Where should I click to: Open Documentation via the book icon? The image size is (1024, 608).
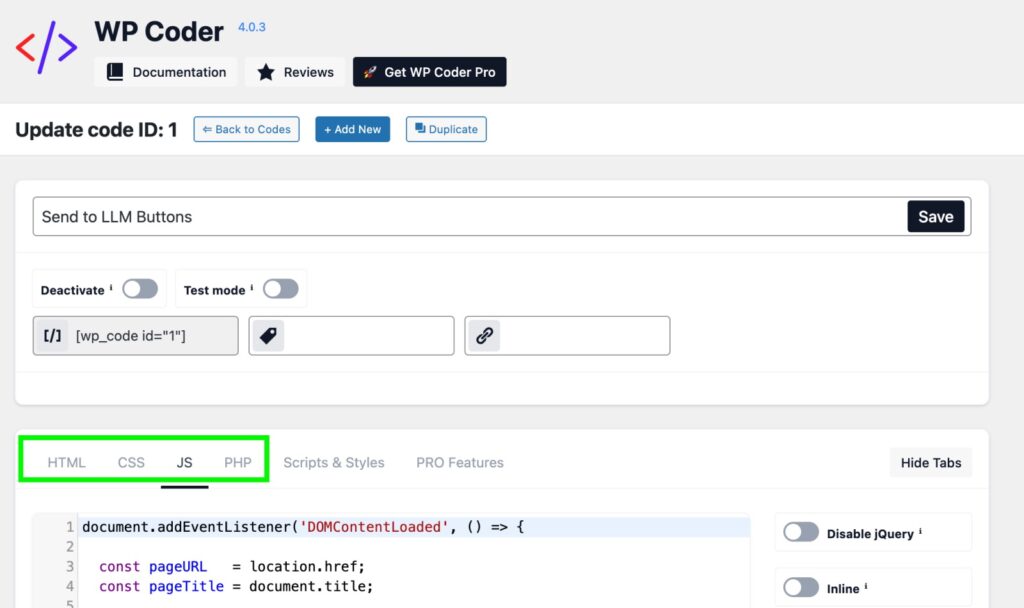115,72
